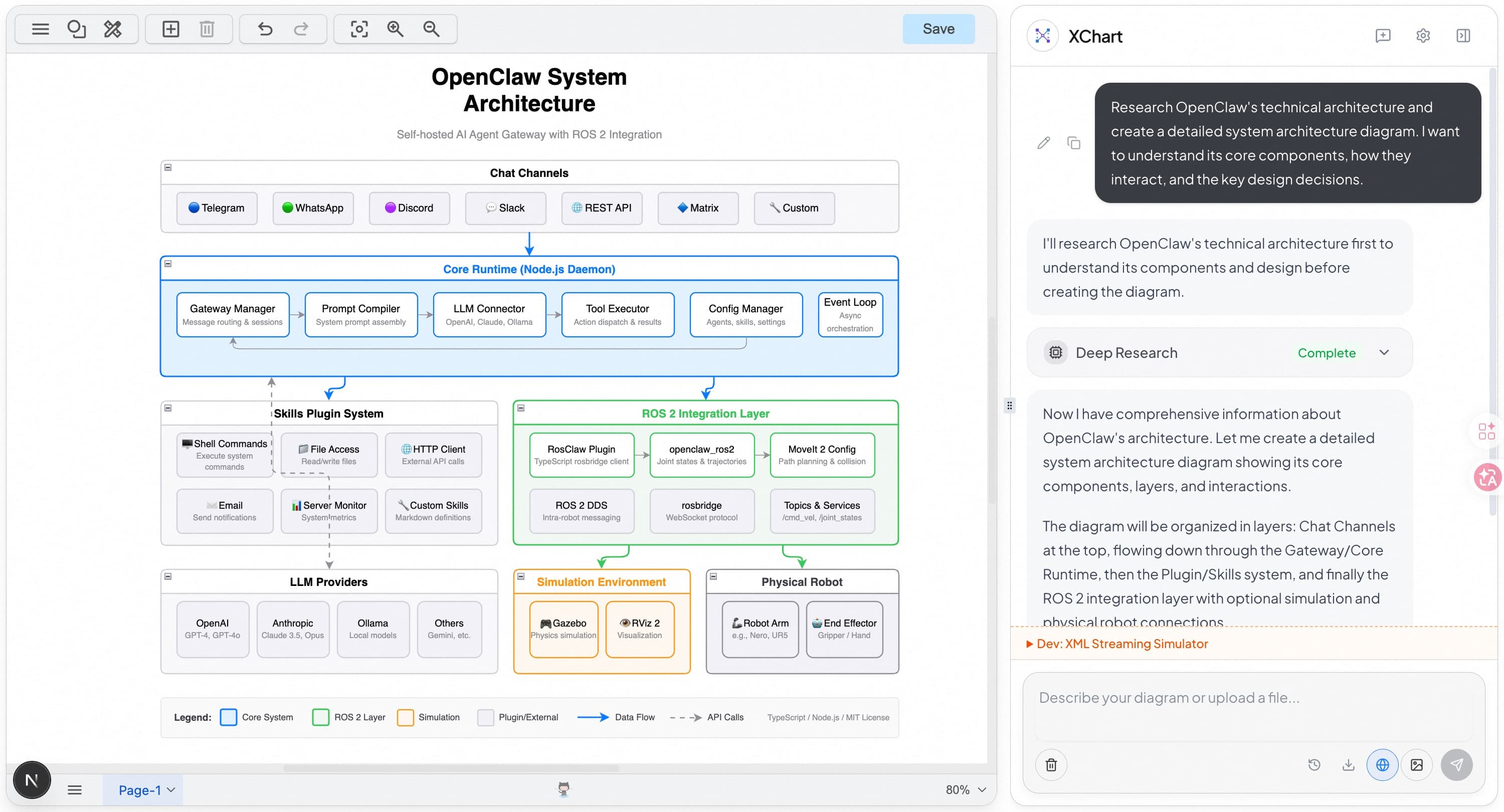The height and width of the screenshot is (812, 1504).
Task: Expand the Deep Research section chevron
Action: pos(1384,352)
